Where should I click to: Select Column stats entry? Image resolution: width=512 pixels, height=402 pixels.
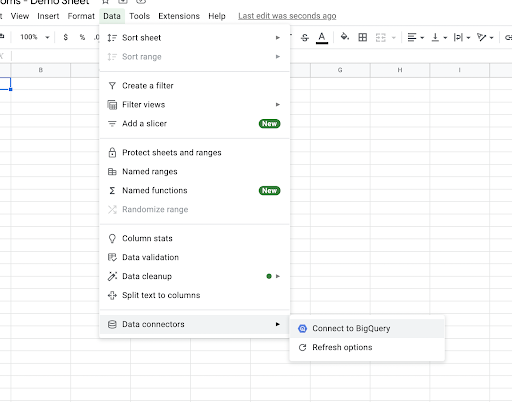195,238
